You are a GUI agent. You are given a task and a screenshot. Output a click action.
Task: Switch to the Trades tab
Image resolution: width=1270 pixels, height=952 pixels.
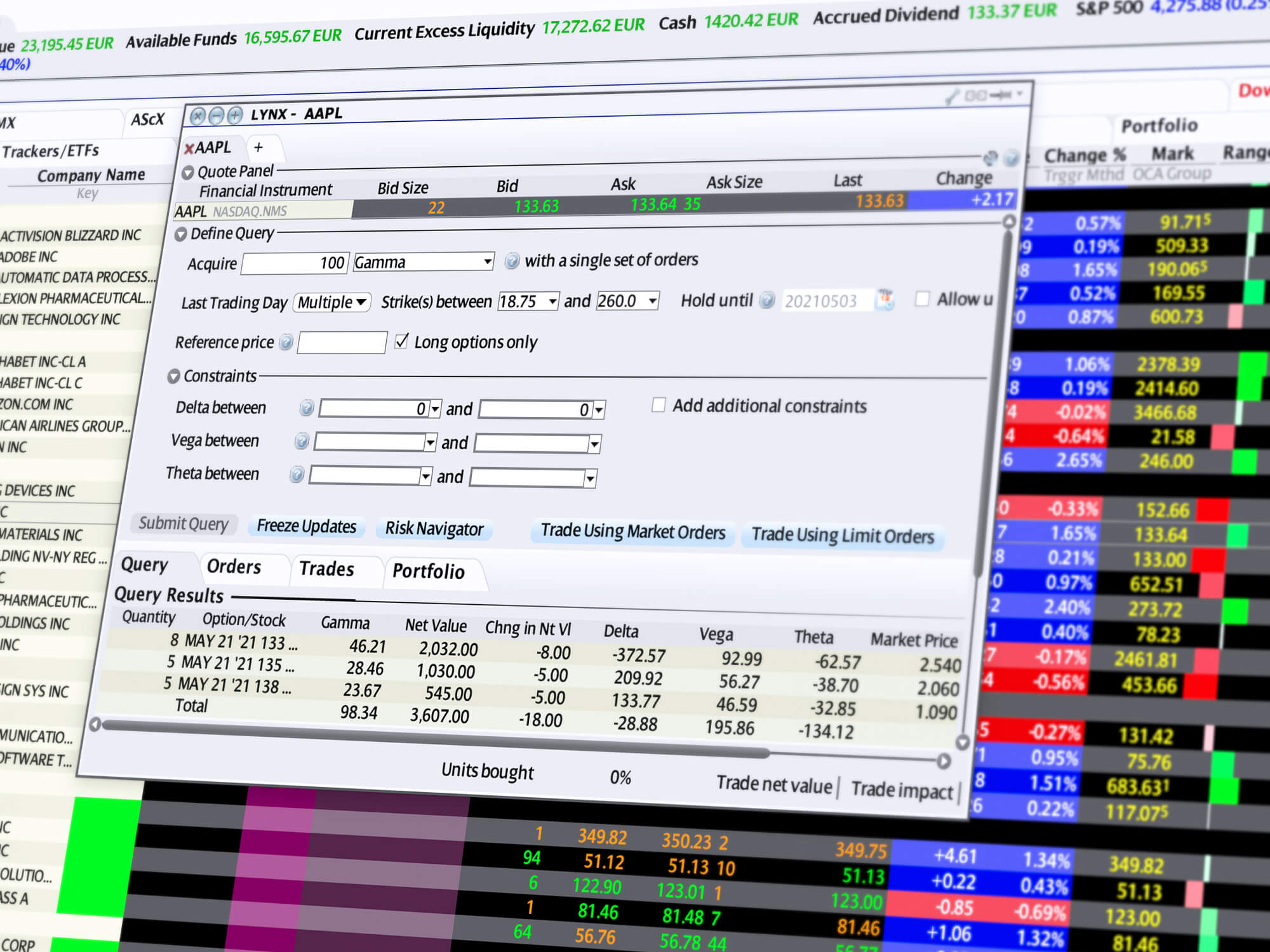[x=327, y=569]
